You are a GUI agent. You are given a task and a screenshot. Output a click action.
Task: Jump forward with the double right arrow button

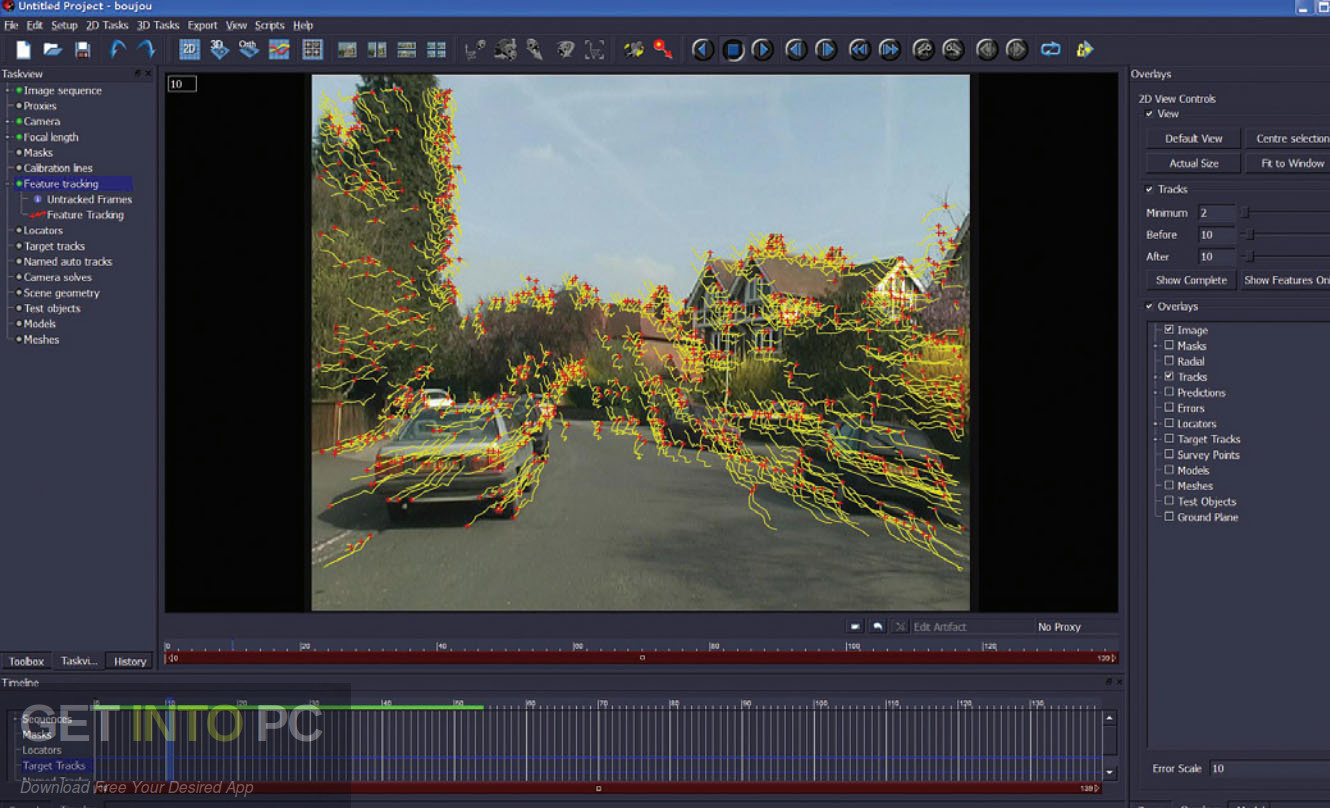(x=889, y=49)
